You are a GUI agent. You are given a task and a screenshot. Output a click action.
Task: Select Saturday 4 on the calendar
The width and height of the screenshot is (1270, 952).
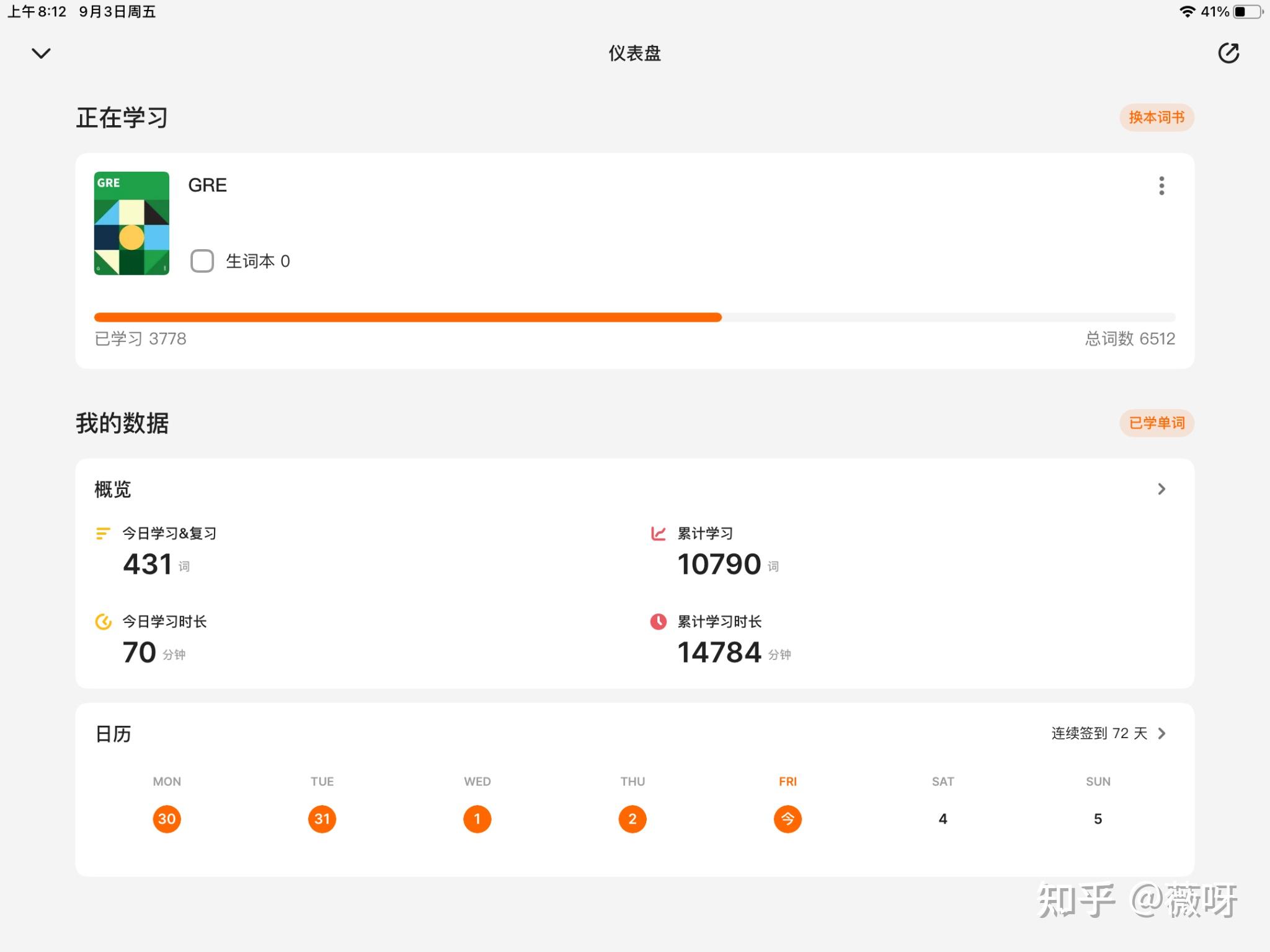[x=943, y=819]
